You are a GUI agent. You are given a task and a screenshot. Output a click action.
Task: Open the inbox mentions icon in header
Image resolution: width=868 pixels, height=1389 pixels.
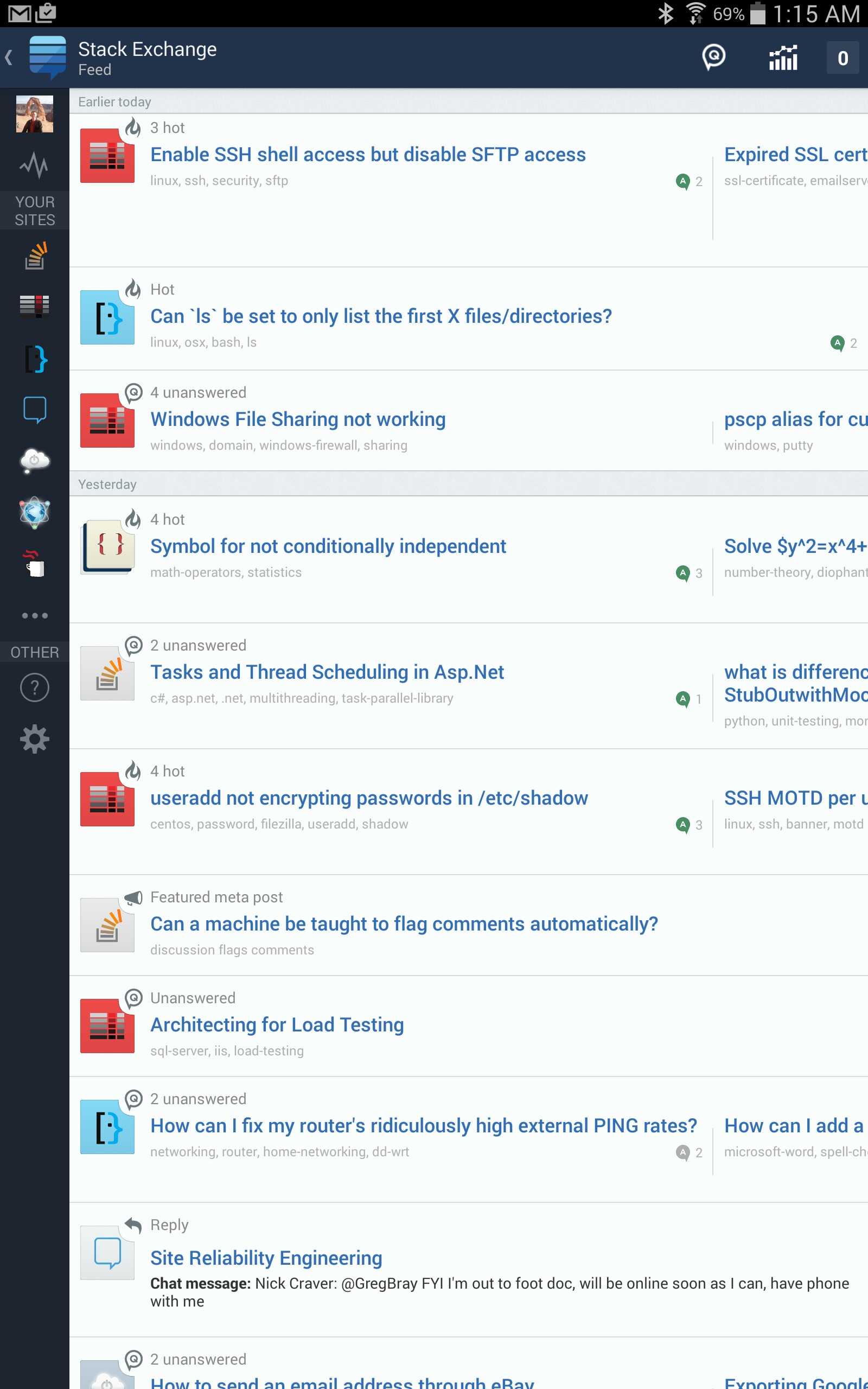pyautogui.click(x=713, y=58)
